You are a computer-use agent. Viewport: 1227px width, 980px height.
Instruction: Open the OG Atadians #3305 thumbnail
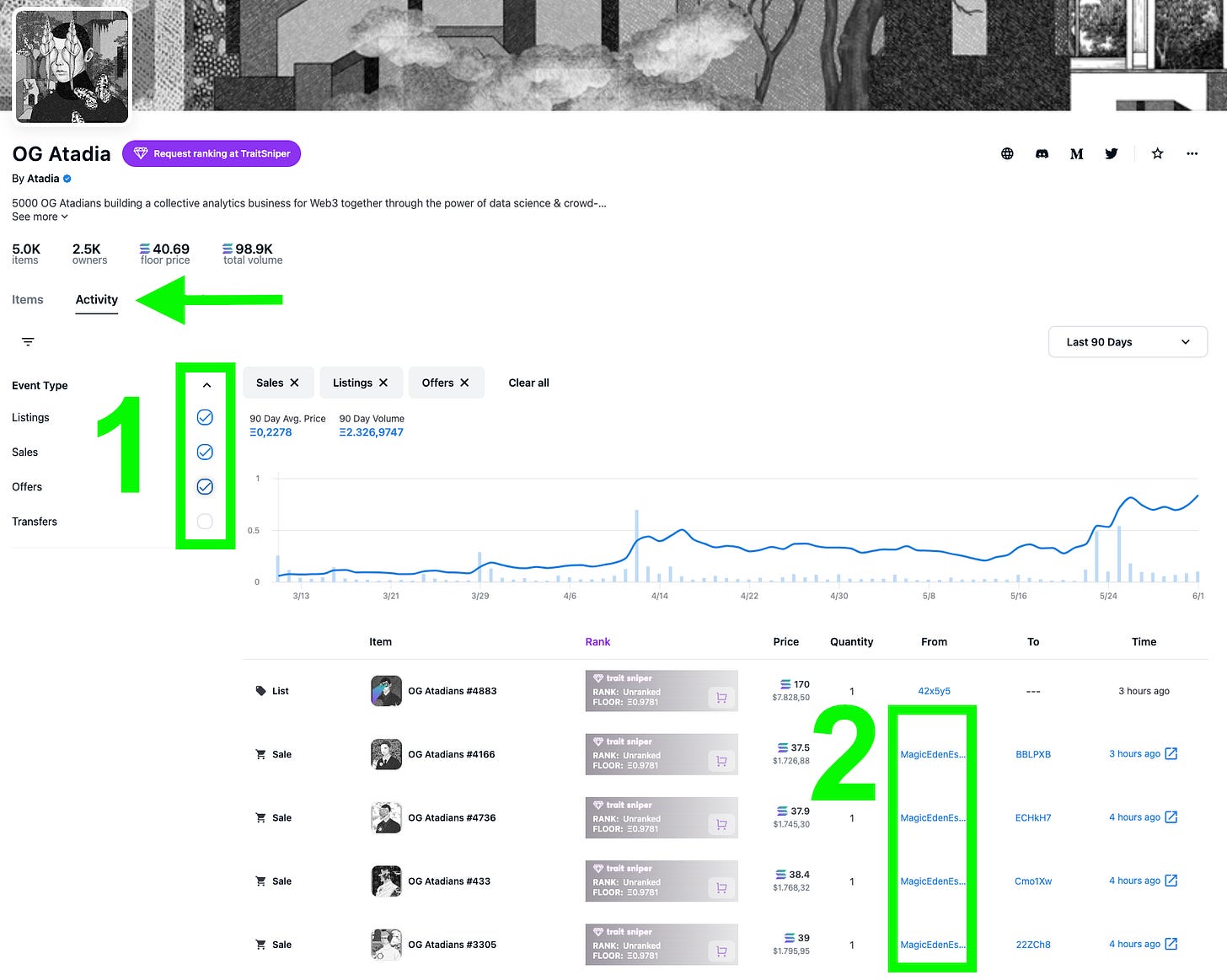click(386, 945)
